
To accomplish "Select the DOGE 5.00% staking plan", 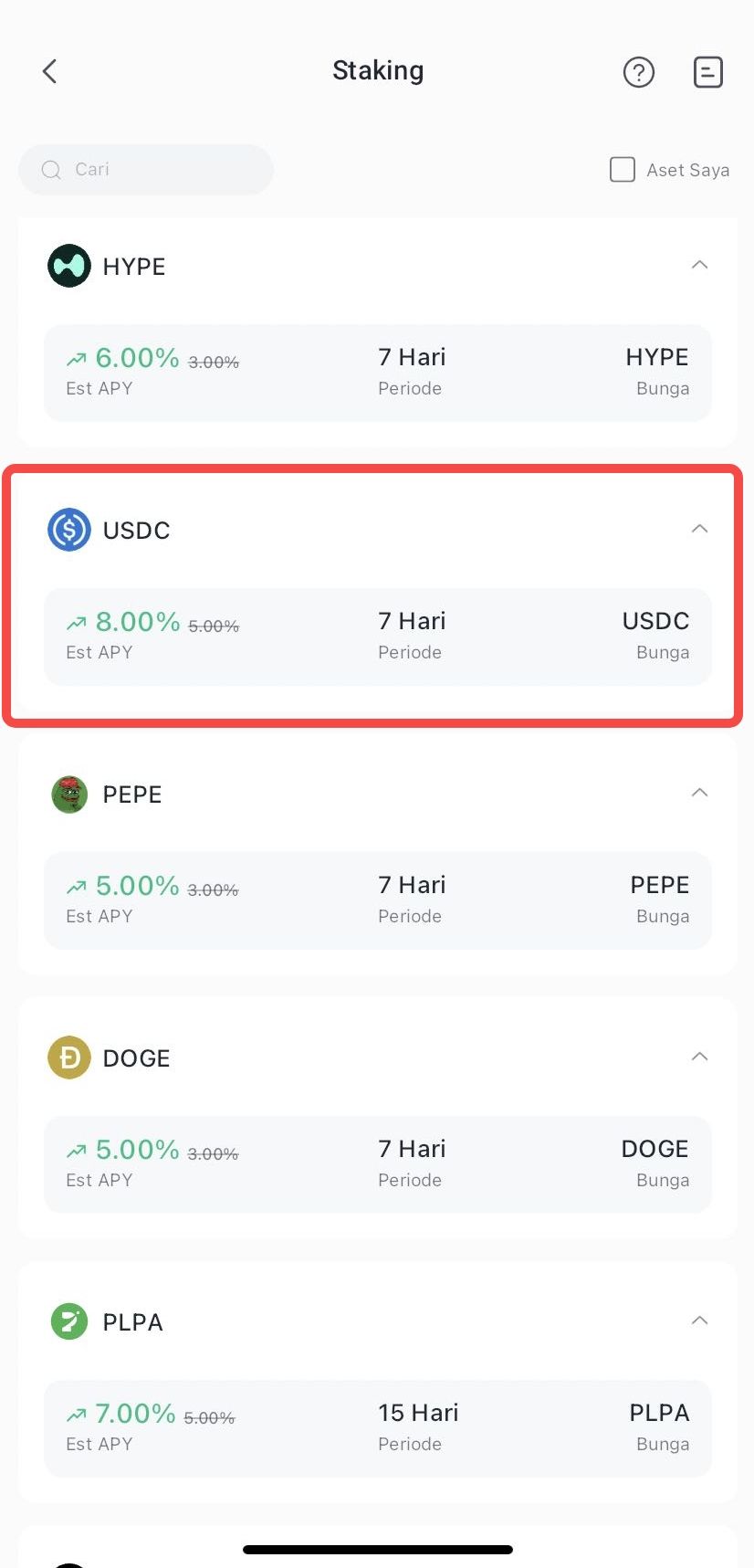I will 377,1164.
